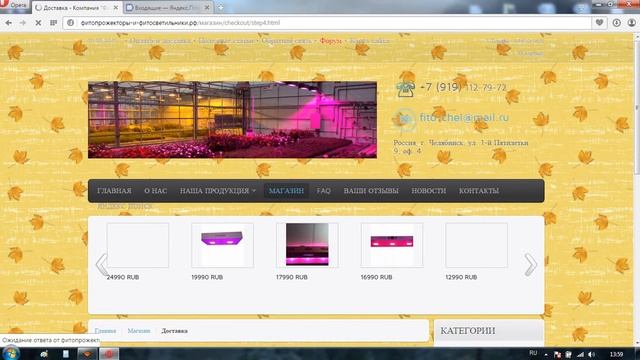Screen dimensions: 640x360
Task: Click the site info icon in address bar
Action: 71,23
